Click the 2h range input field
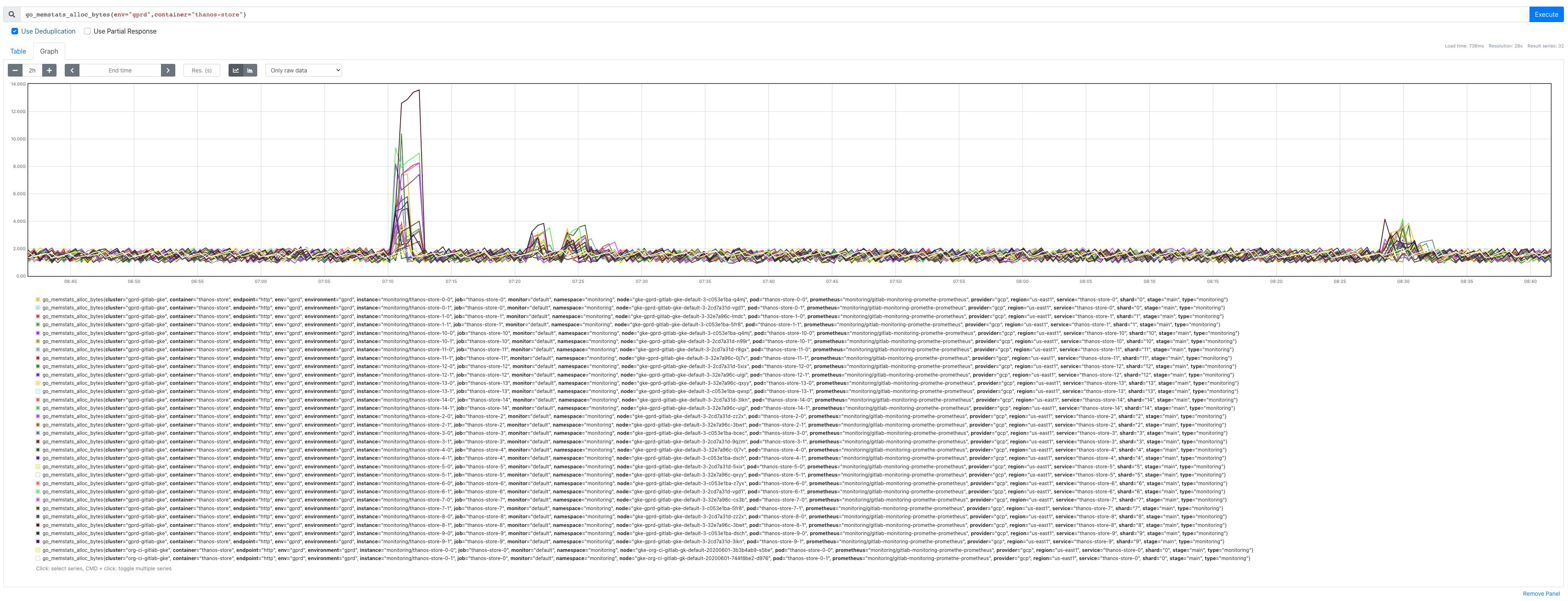The width and height of the screenshot is (1568, 601). pos(32,70)
